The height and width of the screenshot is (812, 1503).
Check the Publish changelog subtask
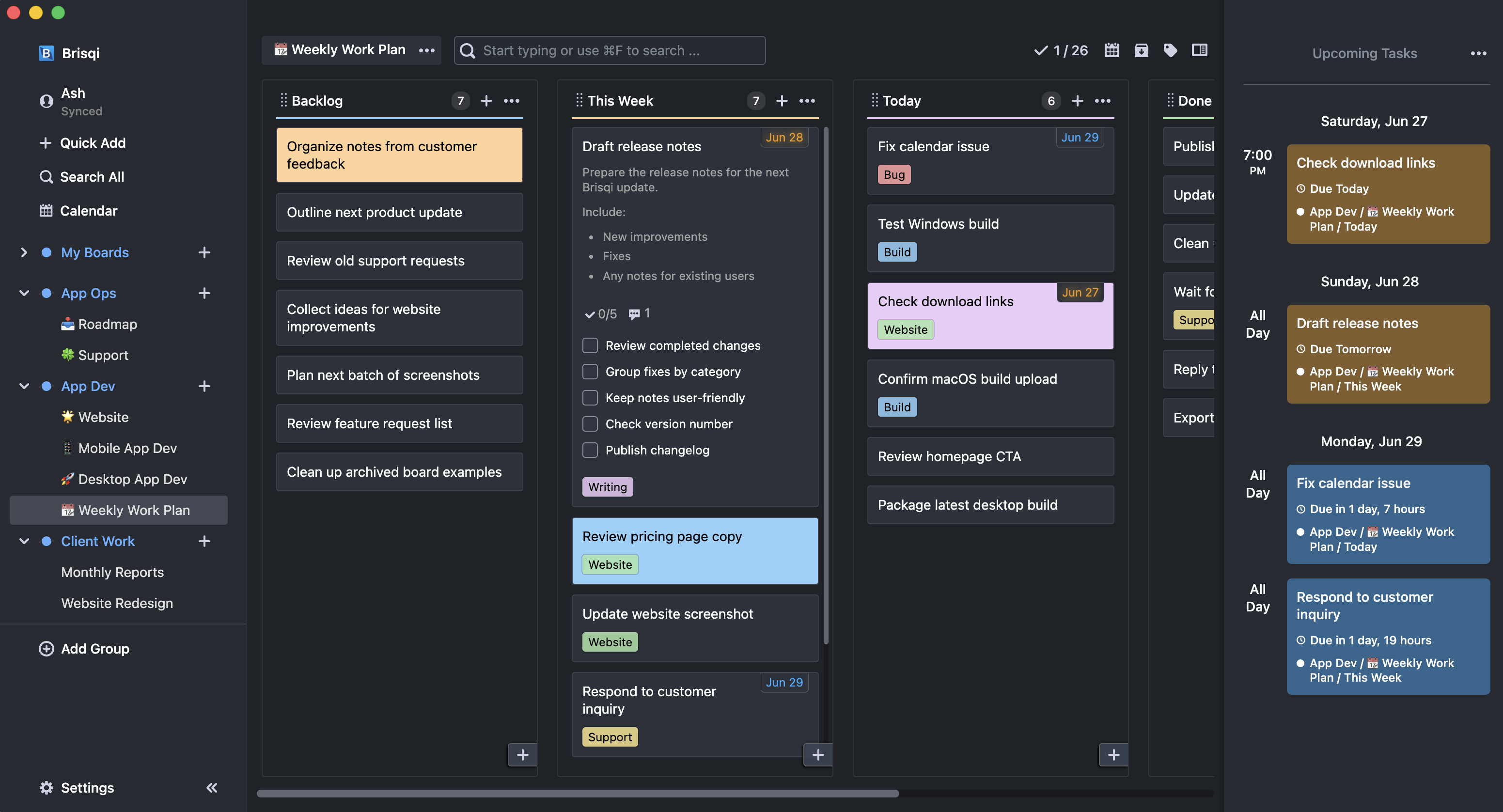tap(590, 451)
